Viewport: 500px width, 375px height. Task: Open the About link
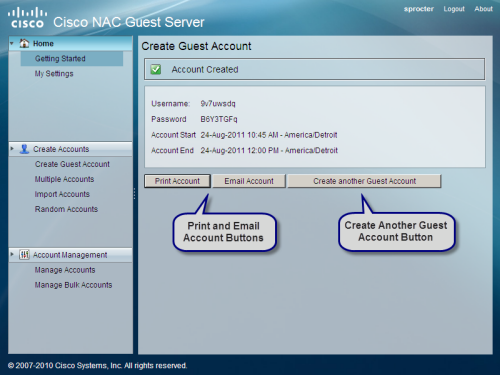point(483,9)
